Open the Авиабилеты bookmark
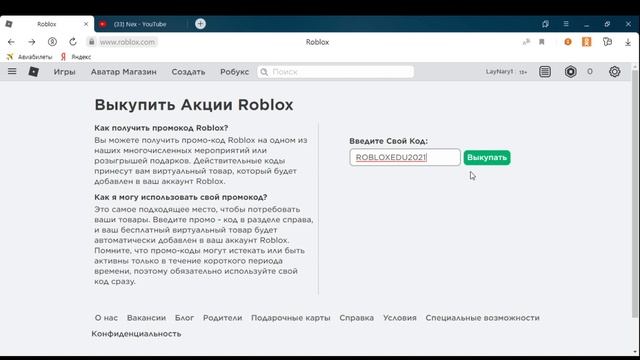This screenshot has height=360, width=640. [29, 57]
